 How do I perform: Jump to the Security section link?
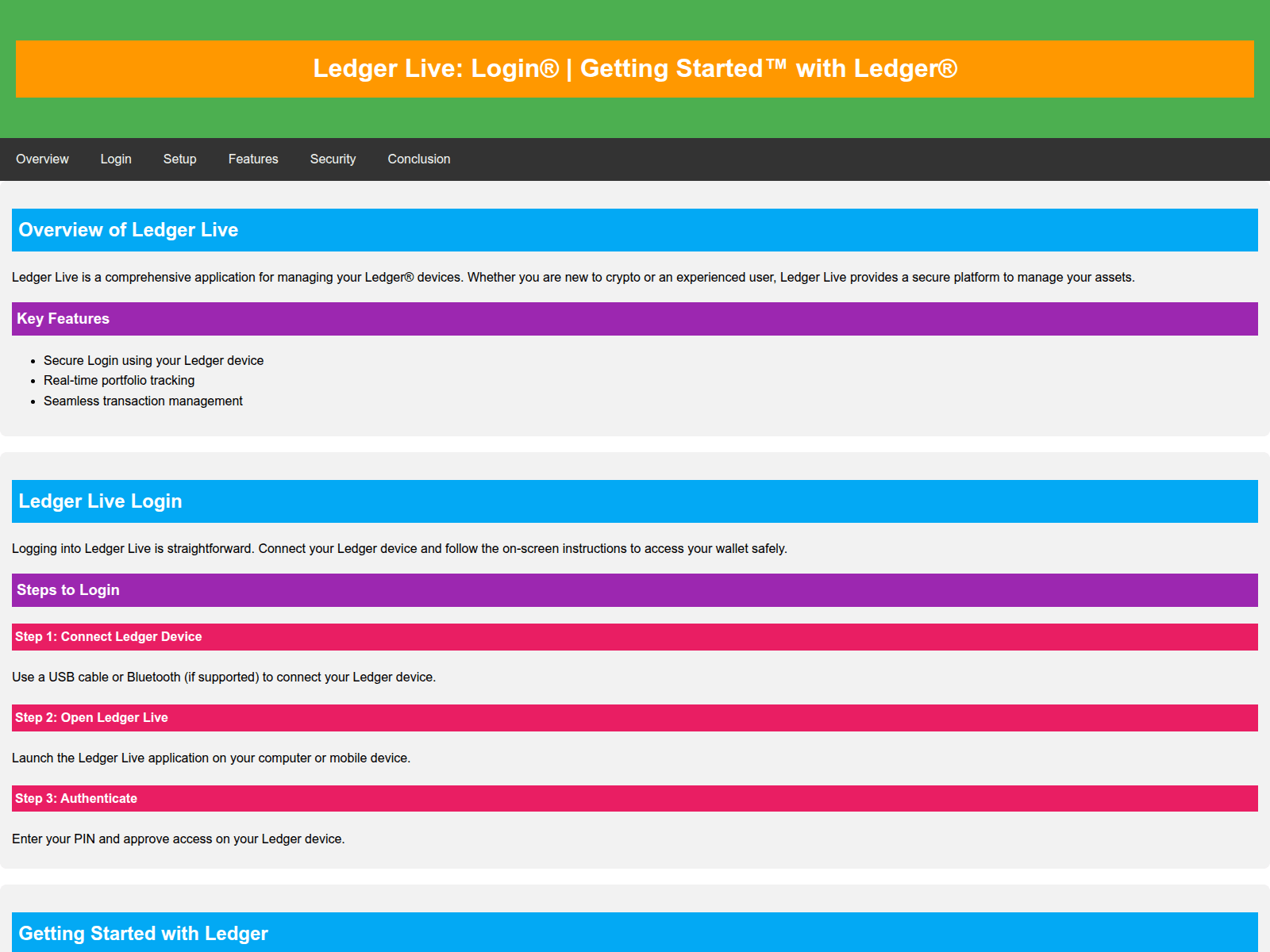point(333,159)
